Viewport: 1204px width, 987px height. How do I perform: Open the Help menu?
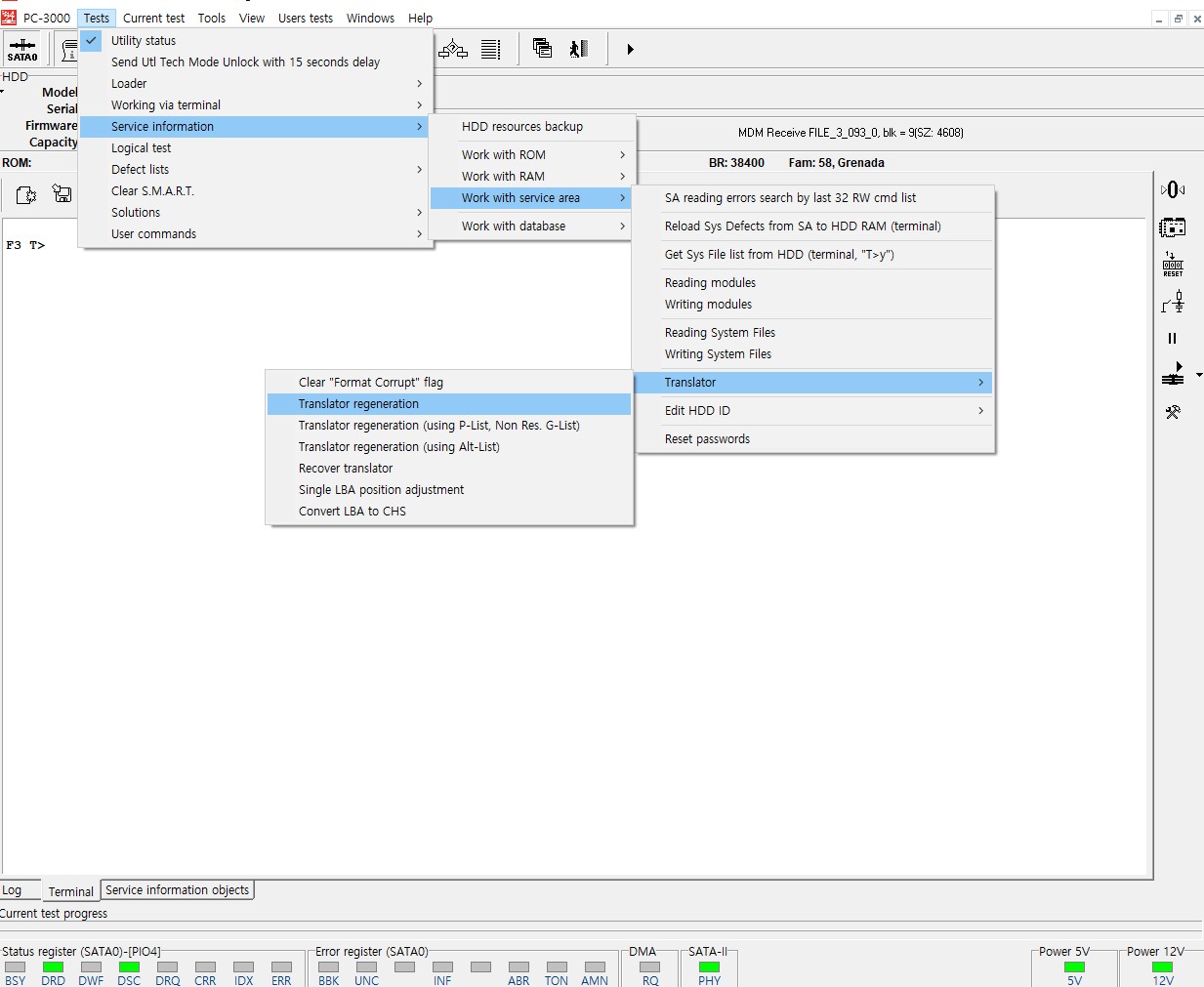coord(420,18)
